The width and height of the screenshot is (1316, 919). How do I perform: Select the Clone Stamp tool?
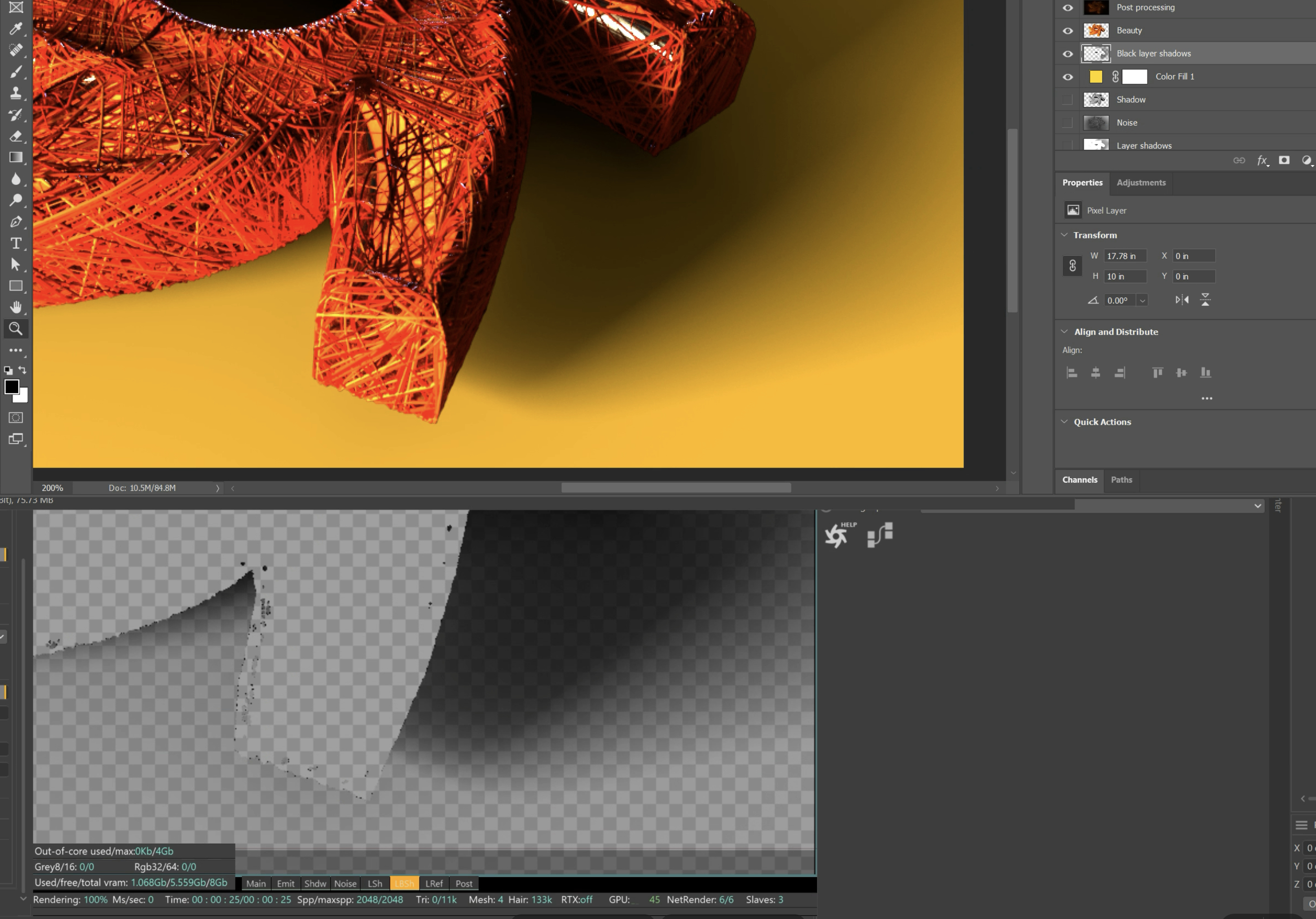pos(15,93)
